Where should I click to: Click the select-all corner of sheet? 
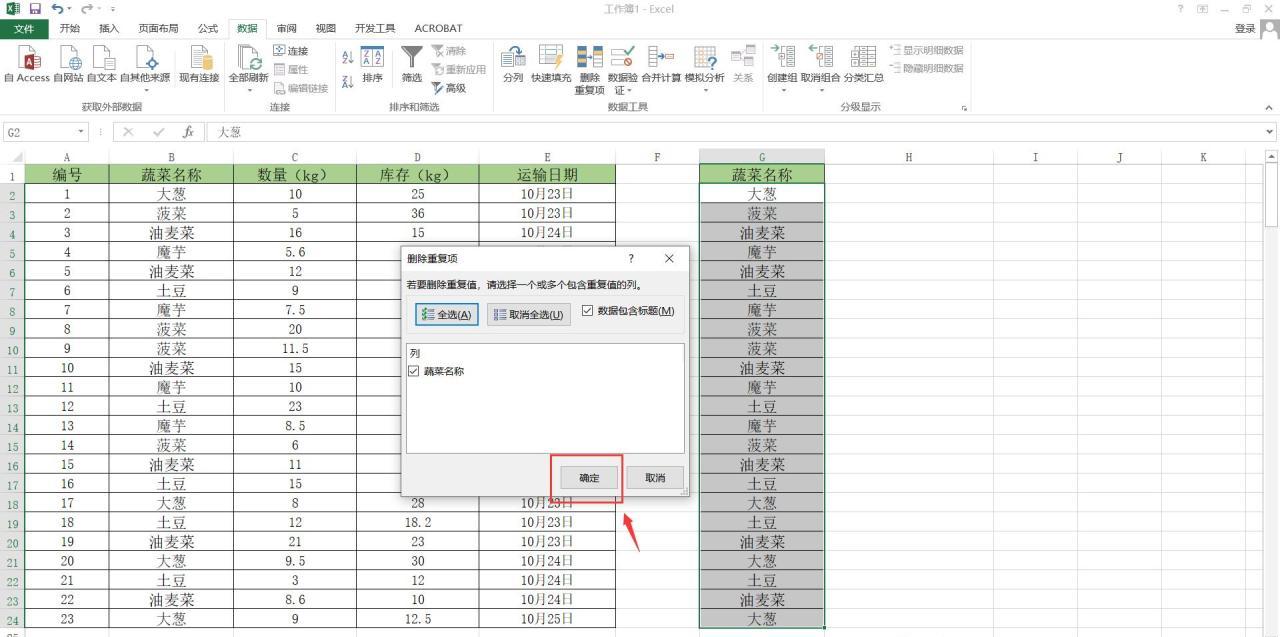(12, 157)
